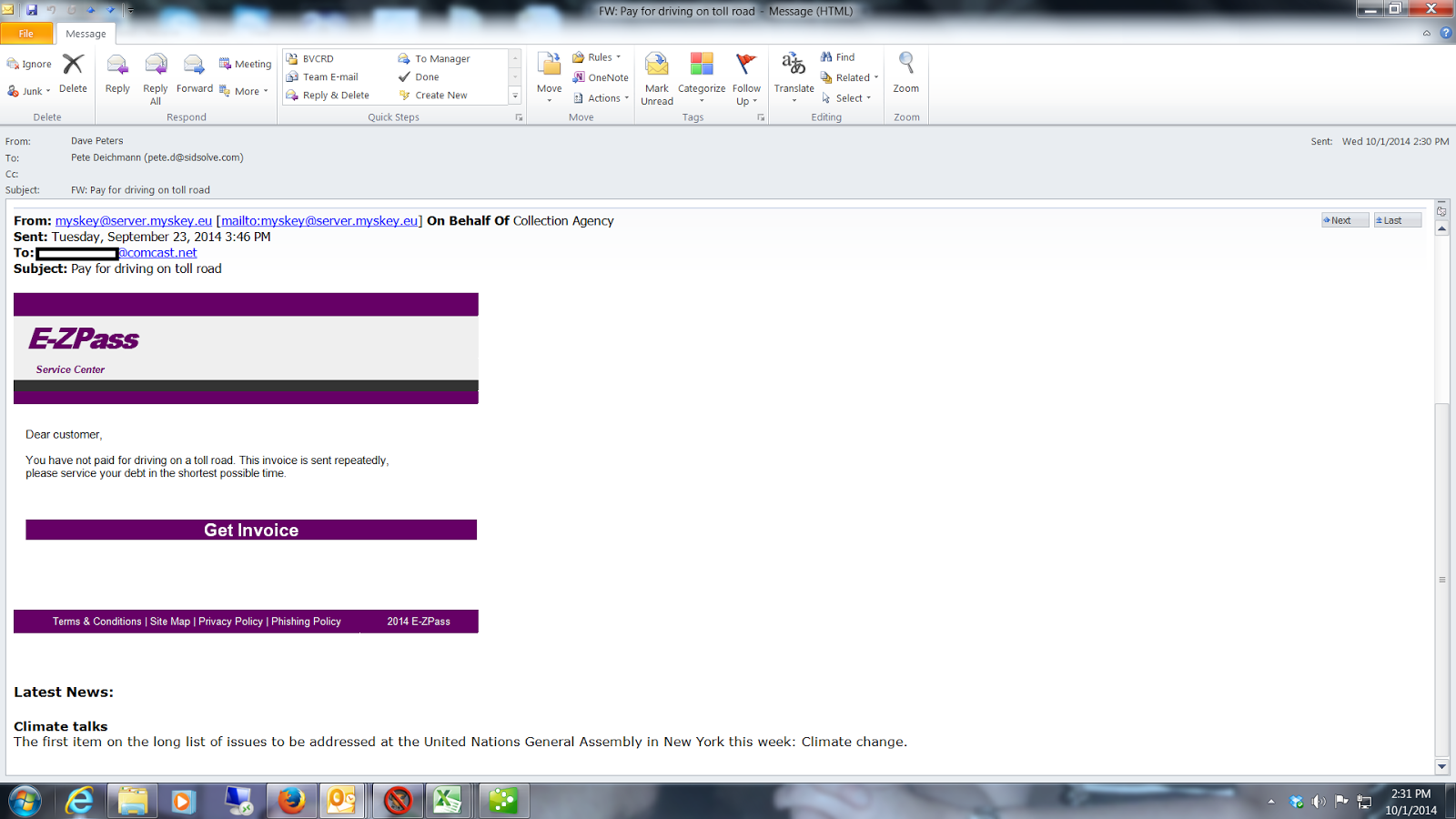Click the myskey@server.myskey.eu sender link
Viewport: 1456px width, 819px height.
[134, 221]
